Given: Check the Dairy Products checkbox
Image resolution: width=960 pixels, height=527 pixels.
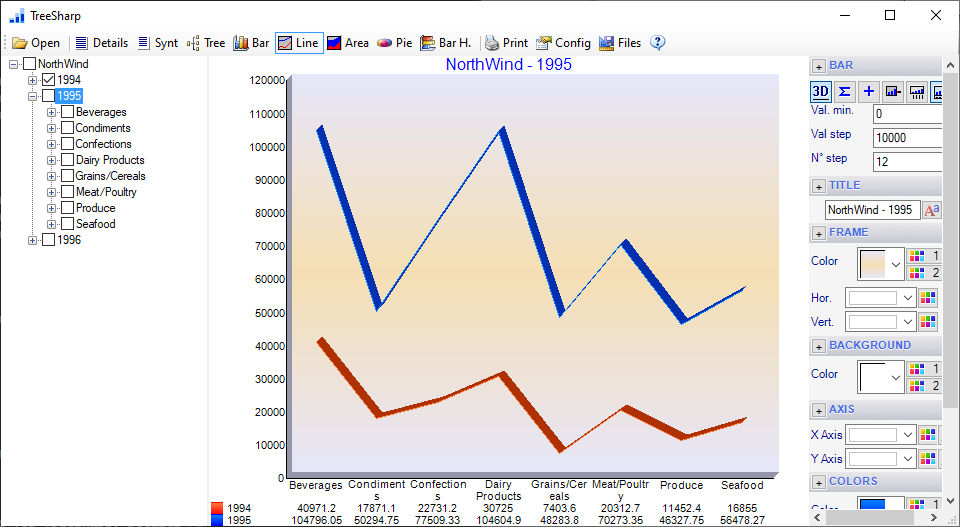Looking at the screenshot, I should 67,160.
